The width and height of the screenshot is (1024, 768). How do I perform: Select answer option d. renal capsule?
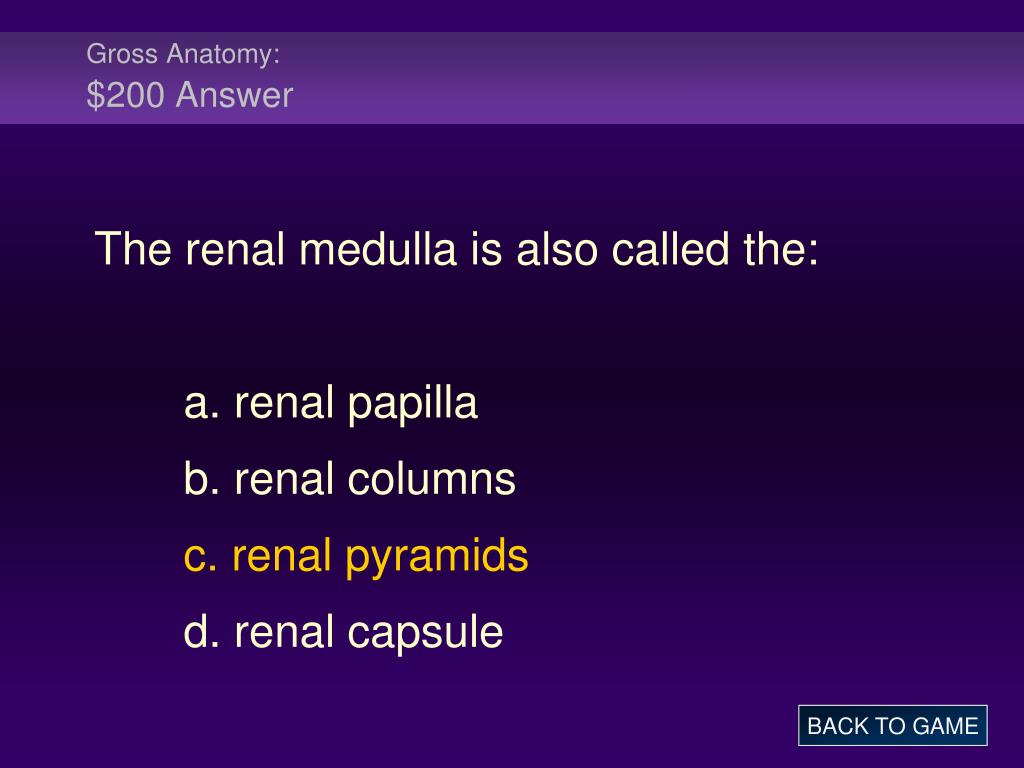pos(344,632)
